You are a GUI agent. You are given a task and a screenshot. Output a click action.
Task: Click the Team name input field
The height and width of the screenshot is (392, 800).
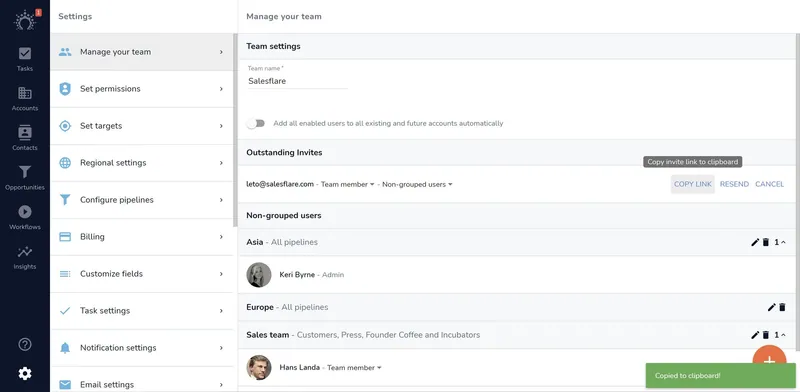click(x=297, y=81)
